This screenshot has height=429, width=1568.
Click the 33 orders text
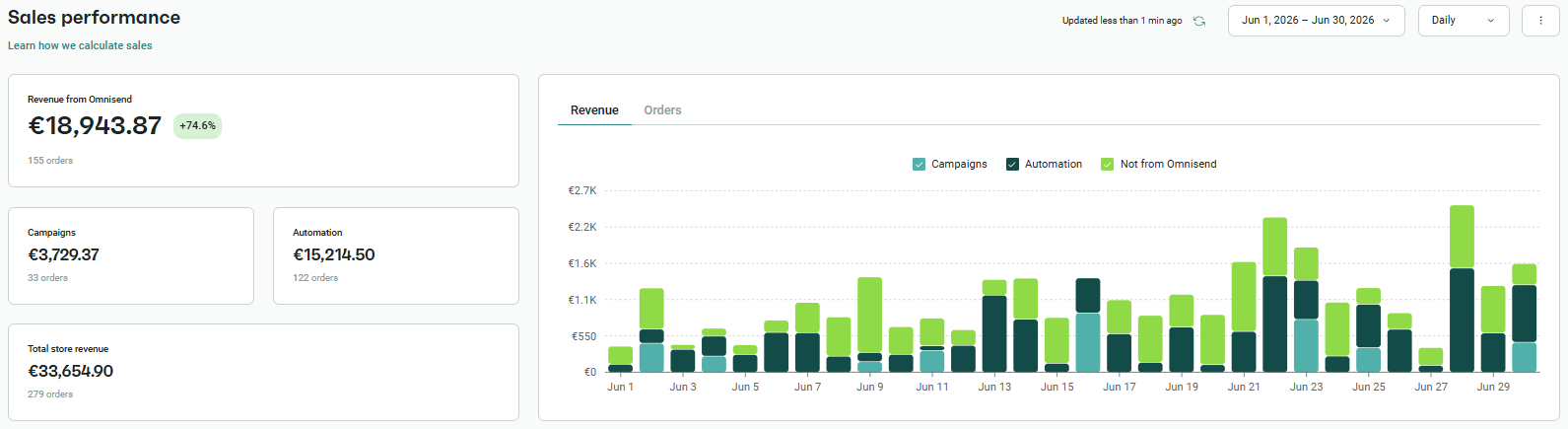[47, 278]
